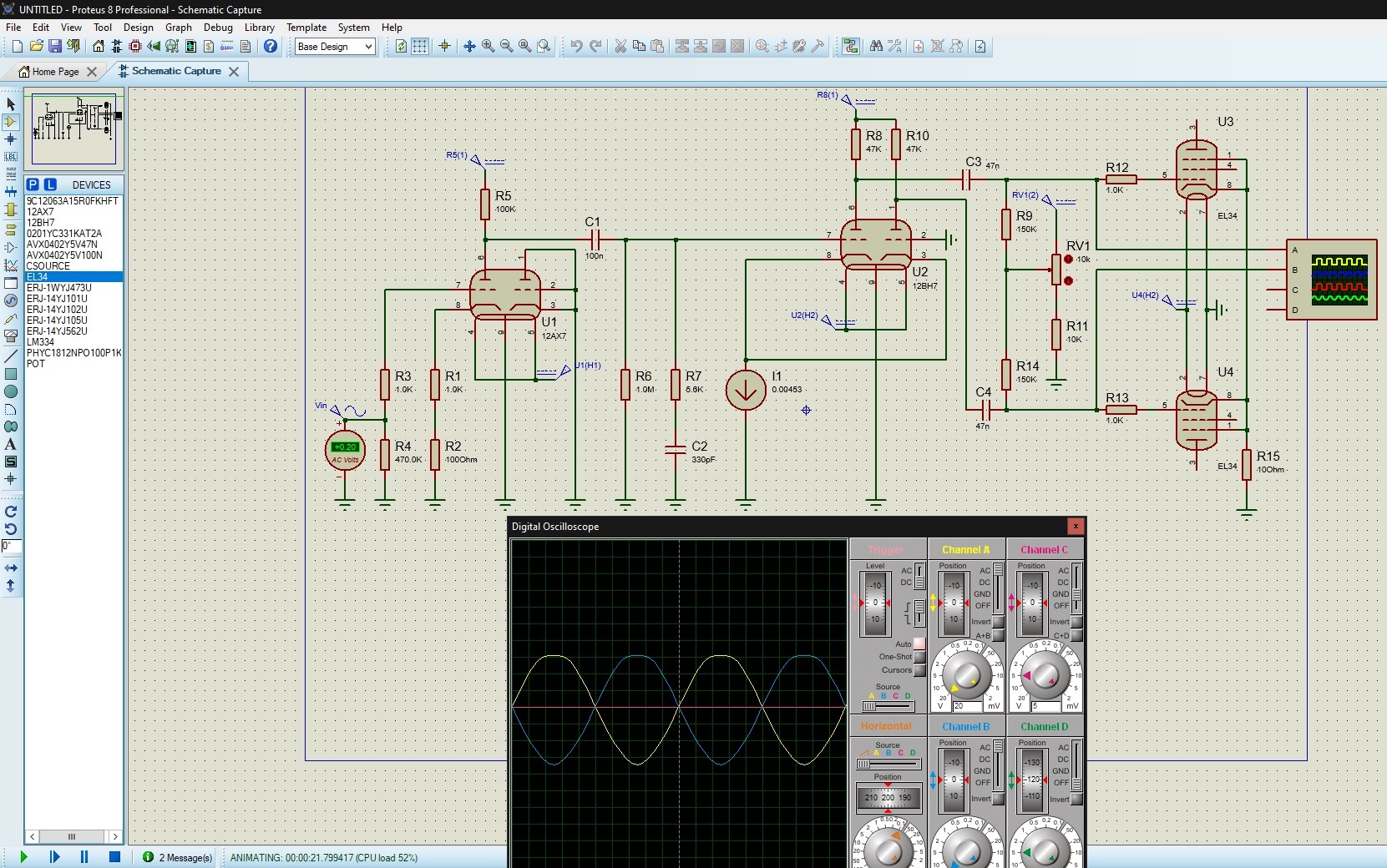Select the Wire Label mode tool

[11, 157]
